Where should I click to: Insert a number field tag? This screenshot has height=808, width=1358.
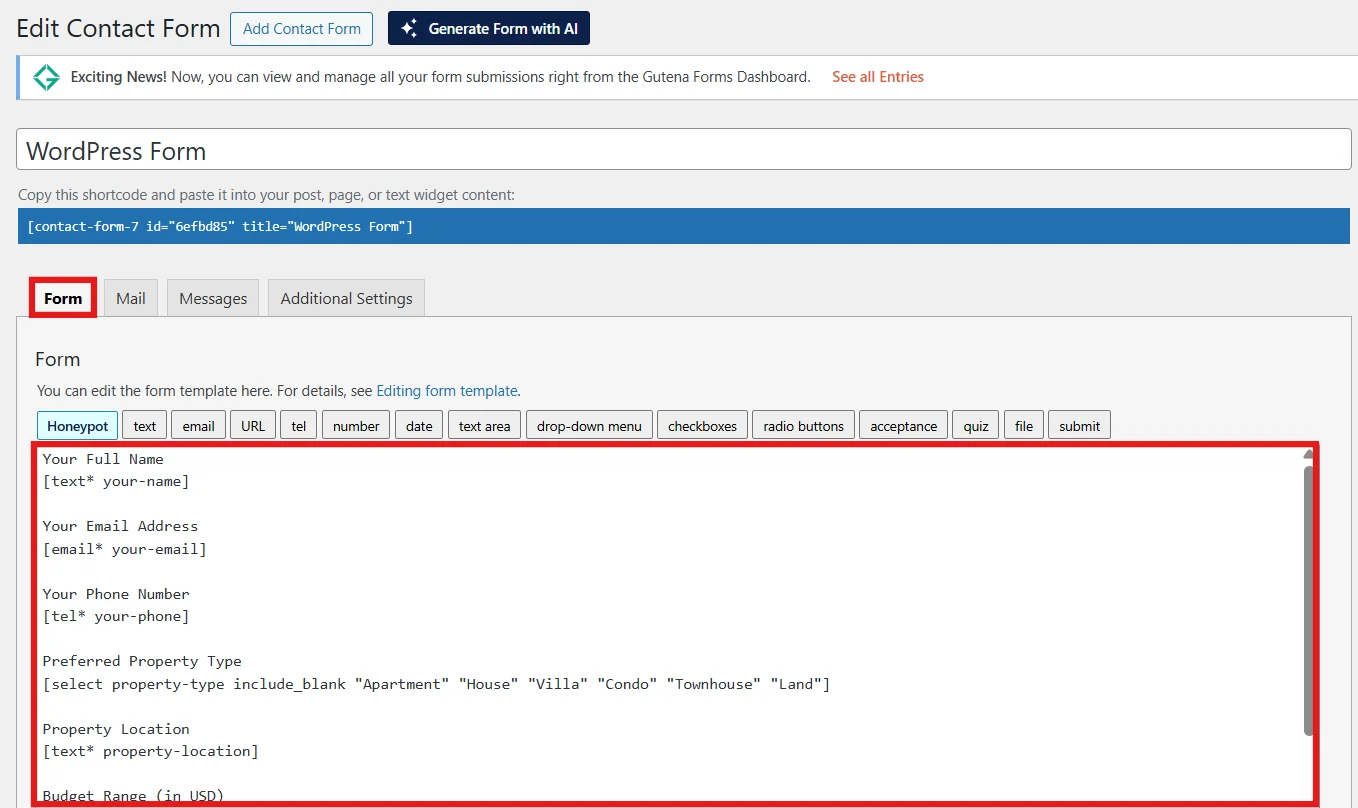coord(356,426)
